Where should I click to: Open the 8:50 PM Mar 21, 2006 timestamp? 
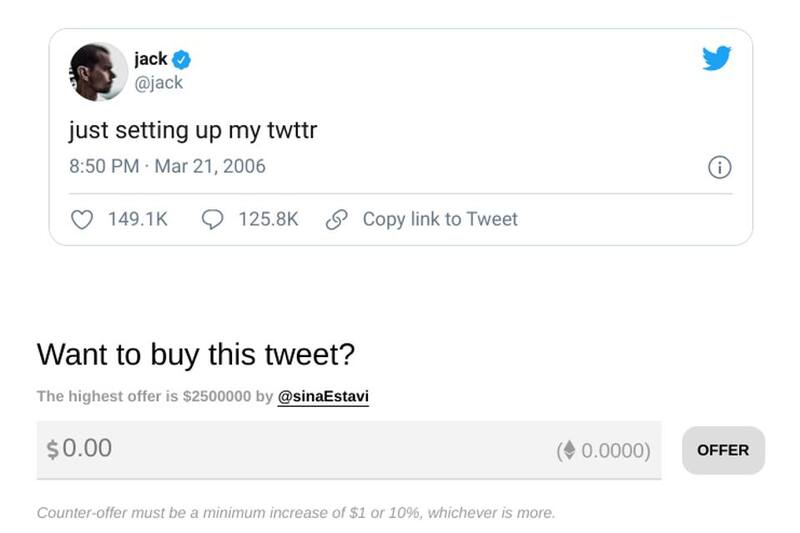click(167, 166)
